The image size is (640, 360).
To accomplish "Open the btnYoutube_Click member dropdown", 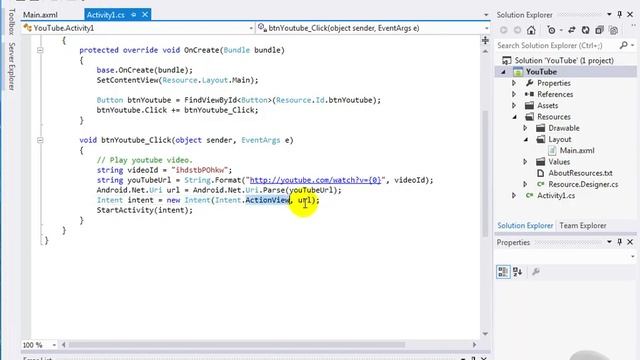I will (x=486, y=28).
